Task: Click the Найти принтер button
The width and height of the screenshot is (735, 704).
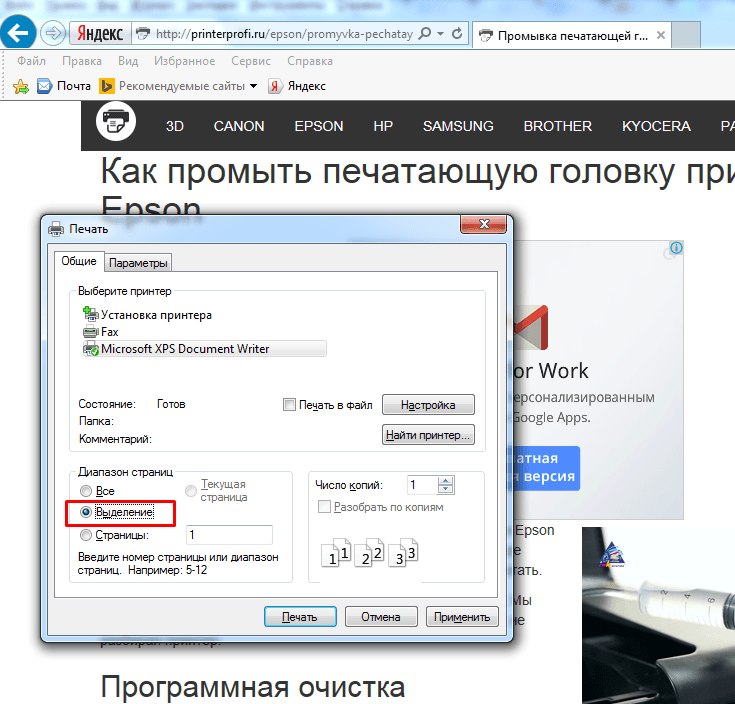Action: [428, 434]
